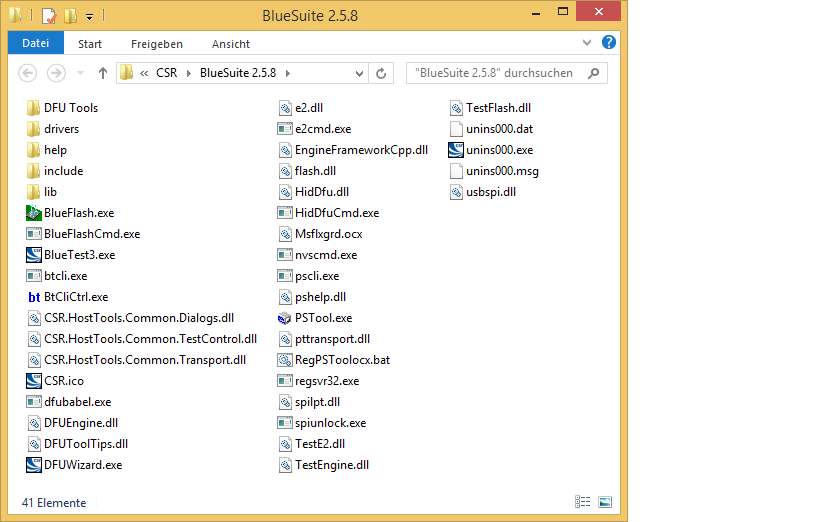Select the PSTool.exe application icon
This screenshot has width=819, height=522.
tap(285, 318)
